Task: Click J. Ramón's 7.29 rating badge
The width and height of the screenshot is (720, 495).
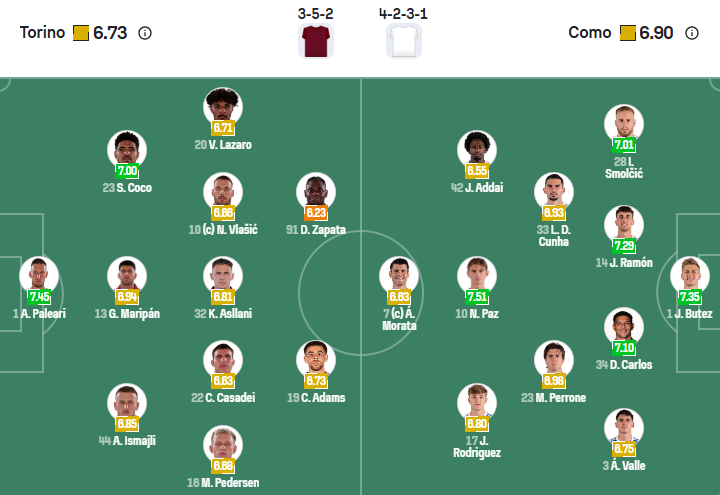Action: point(624,246)
